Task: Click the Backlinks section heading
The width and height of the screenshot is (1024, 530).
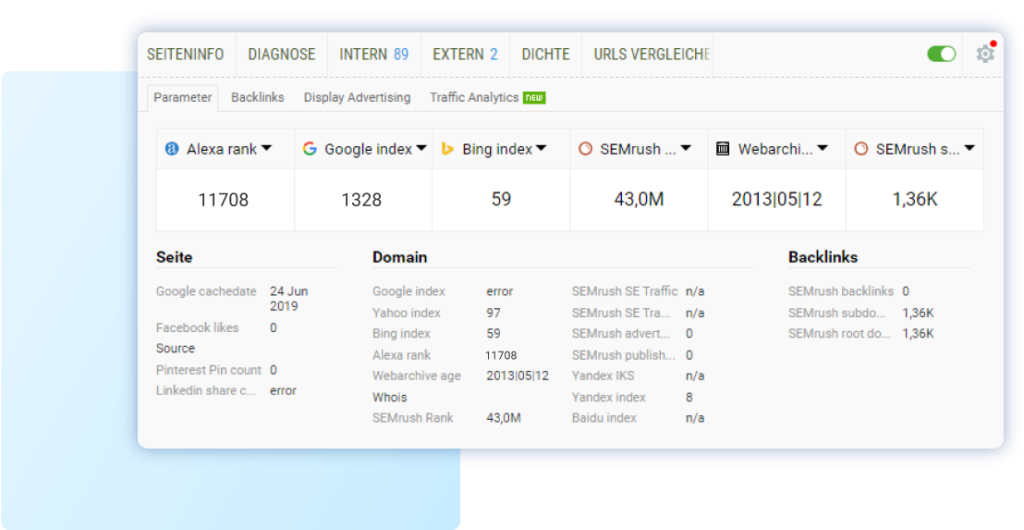Action: 823,257
